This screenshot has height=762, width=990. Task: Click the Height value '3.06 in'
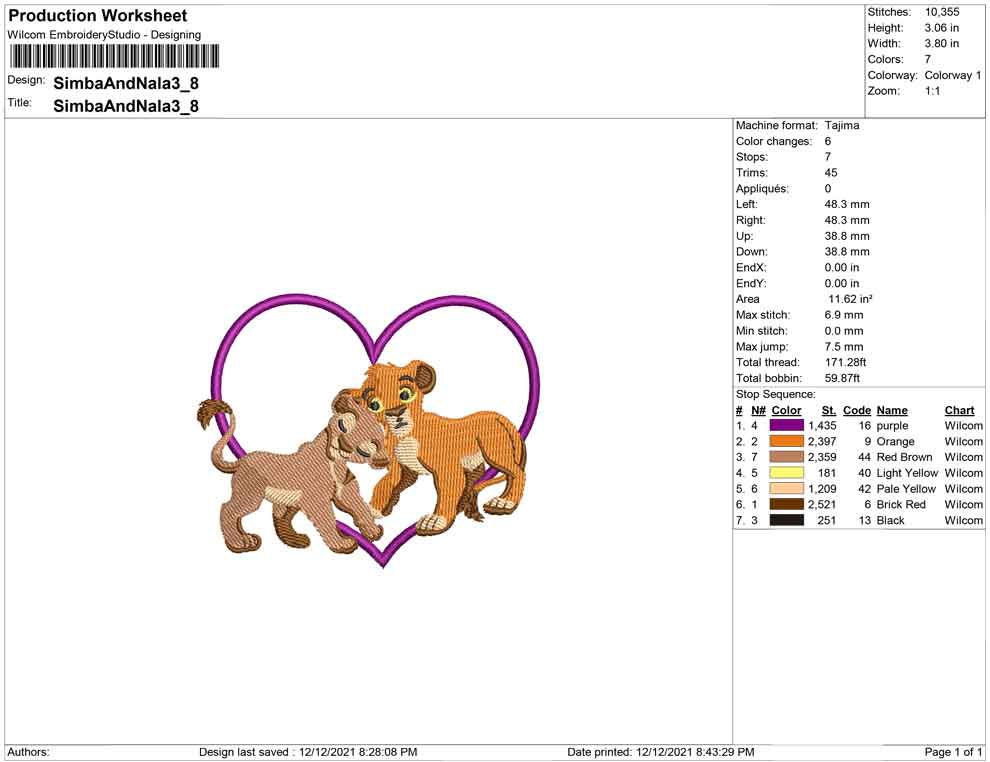click(x=941, y=28)
